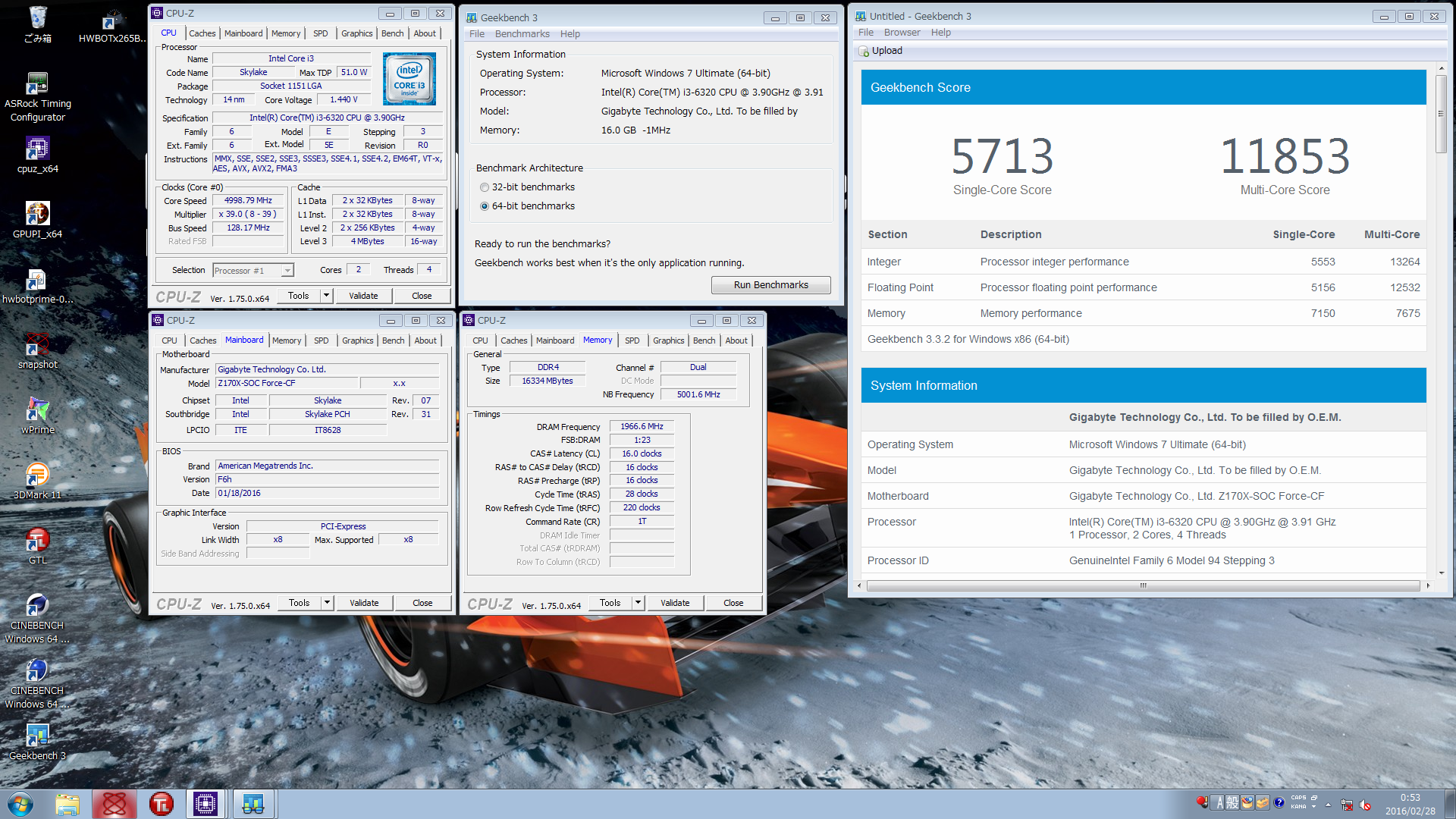Launch wPrime desktop shortcut
This screenshot has height=819, width=1456.
(x=37, y=416)
